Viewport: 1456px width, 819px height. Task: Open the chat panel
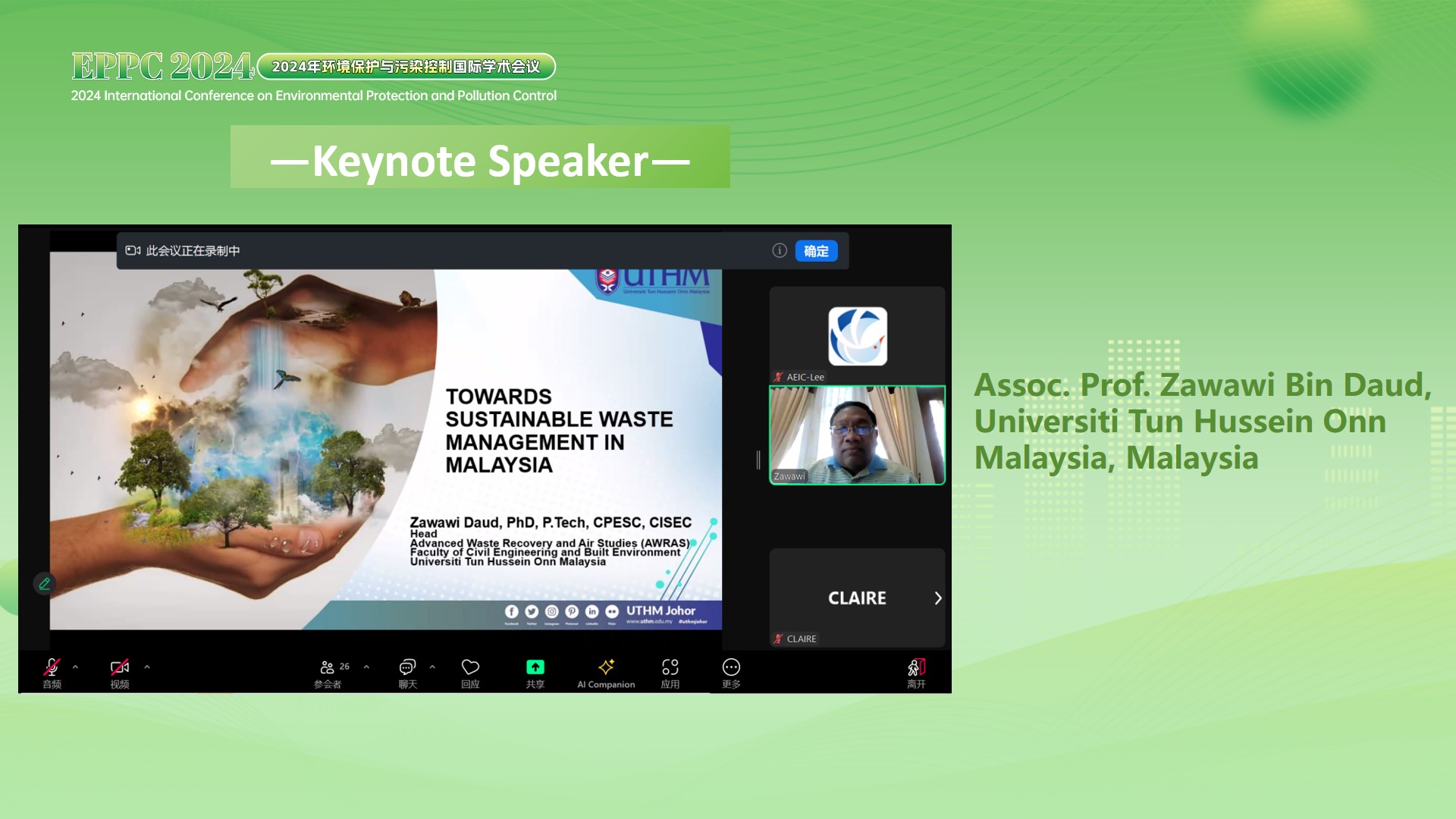pos(408,673)
